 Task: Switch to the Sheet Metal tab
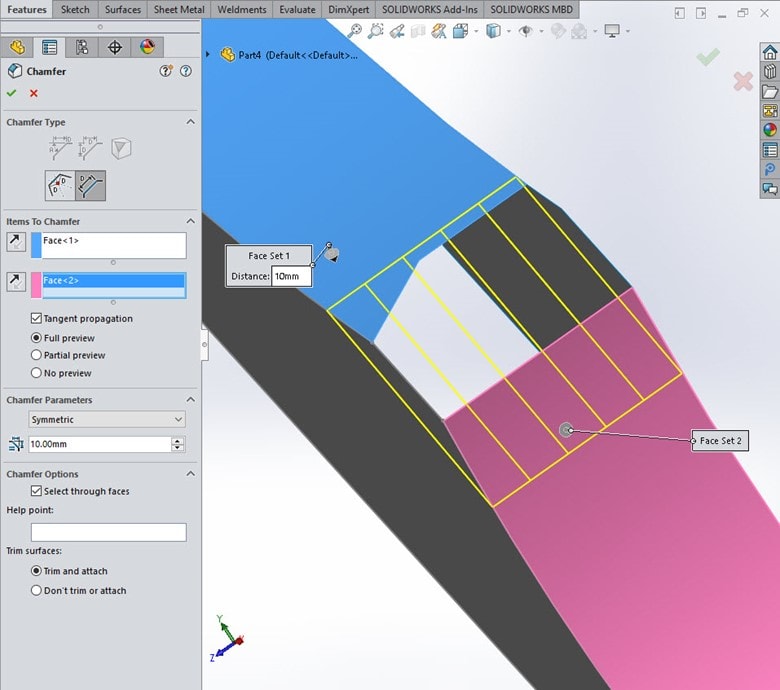179,10
